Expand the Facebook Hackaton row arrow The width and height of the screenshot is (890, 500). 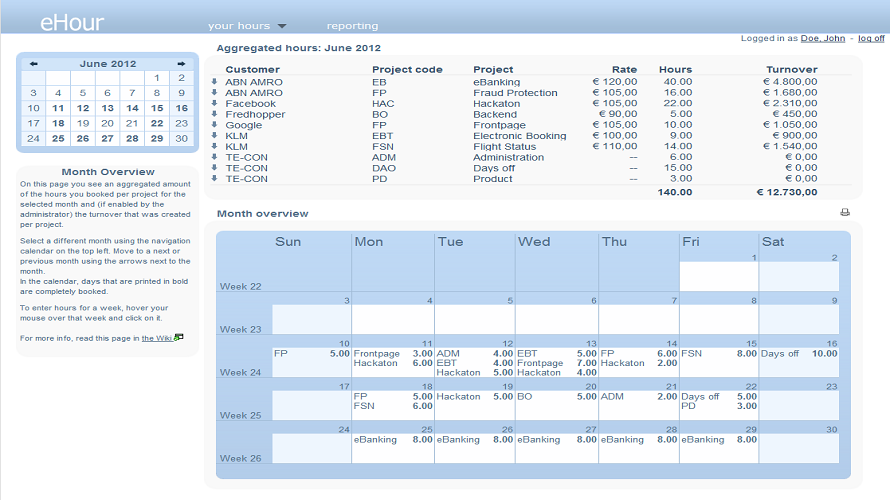215,103
